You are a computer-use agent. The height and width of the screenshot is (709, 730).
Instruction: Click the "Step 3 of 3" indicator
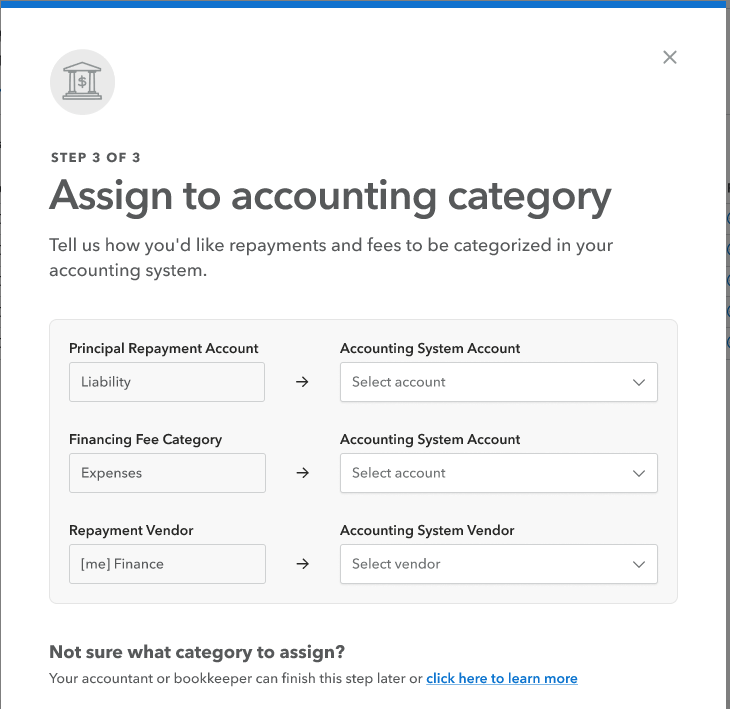tap(96, 157)
